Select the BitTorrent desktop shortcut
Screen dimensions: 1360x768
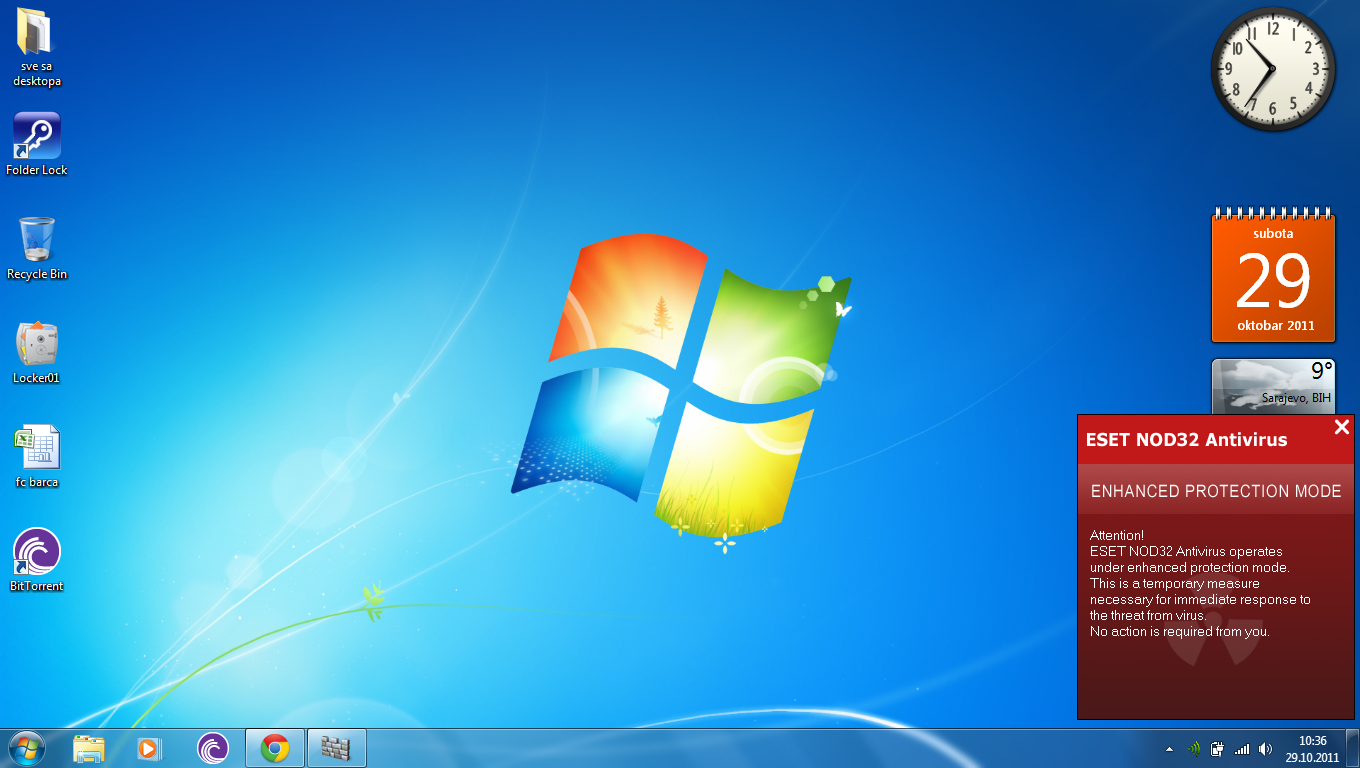click(x=37, y=560)
